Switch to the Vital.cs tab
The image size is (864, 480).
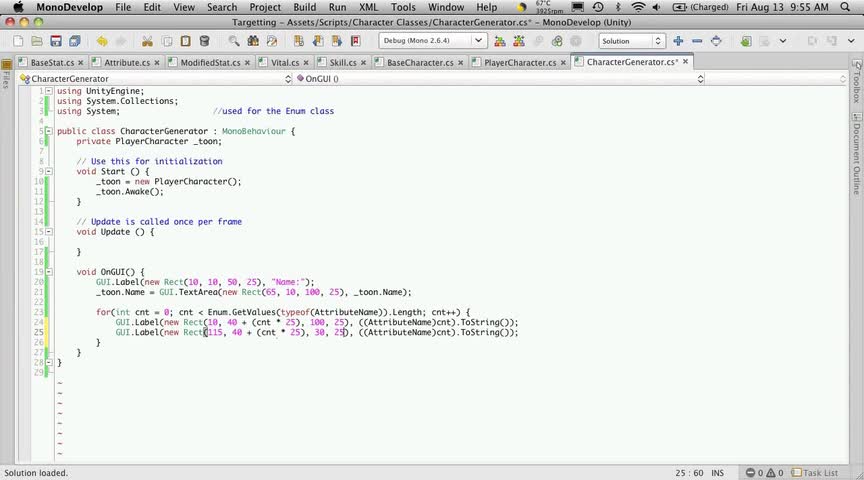point(284,62)
